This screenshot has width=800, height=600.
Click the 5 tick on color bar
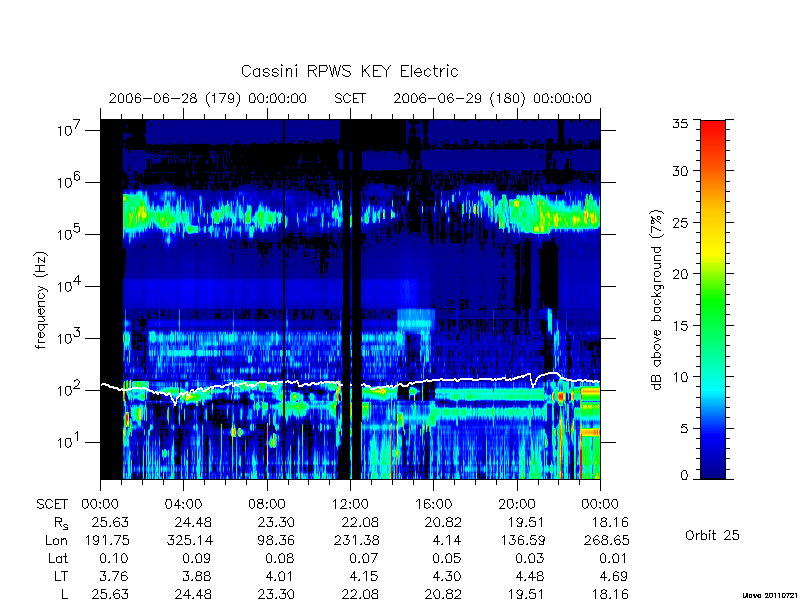pyautogui.click(x=684, y=429)
